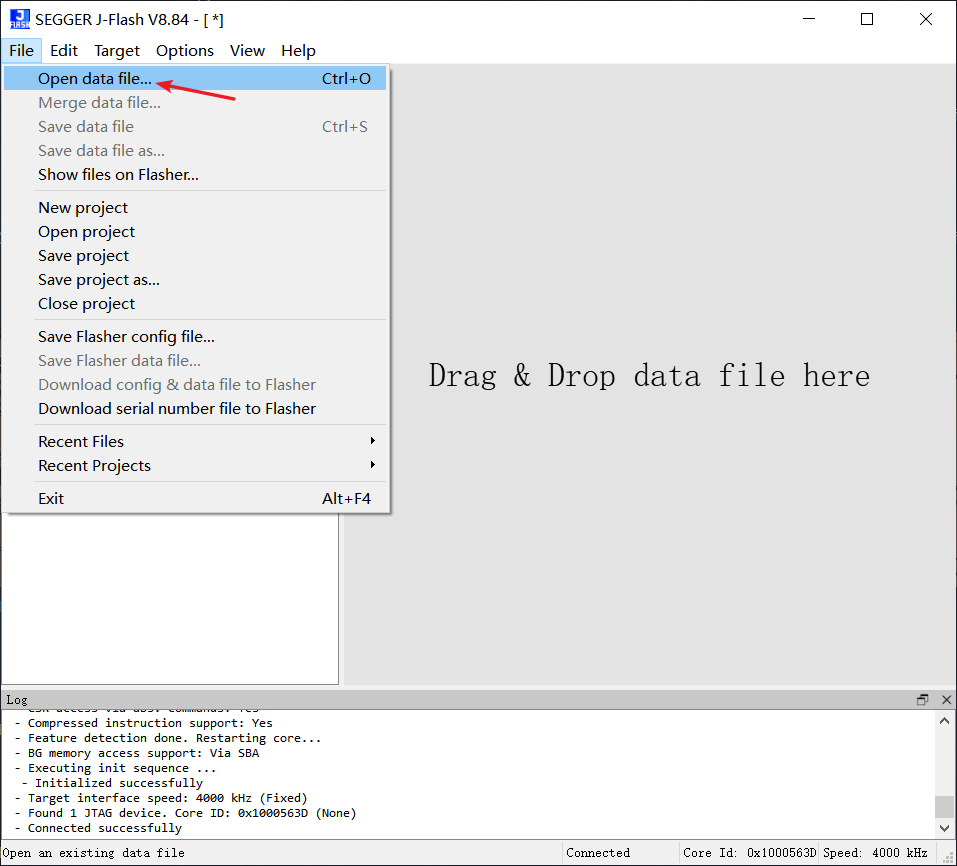Open the Options menu
Screen dimensions: 957x866
click(x=184, y=51)
